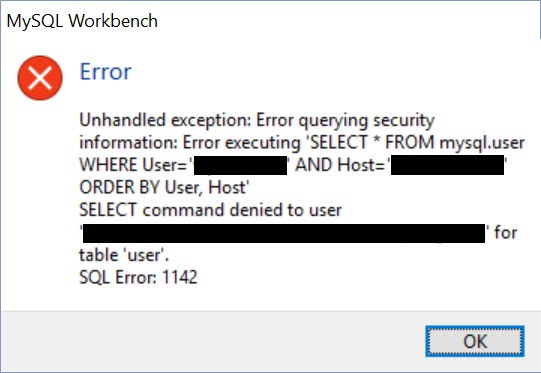Click the red error X icon
The height and width of the screenshot is (373, 541).
40,78
